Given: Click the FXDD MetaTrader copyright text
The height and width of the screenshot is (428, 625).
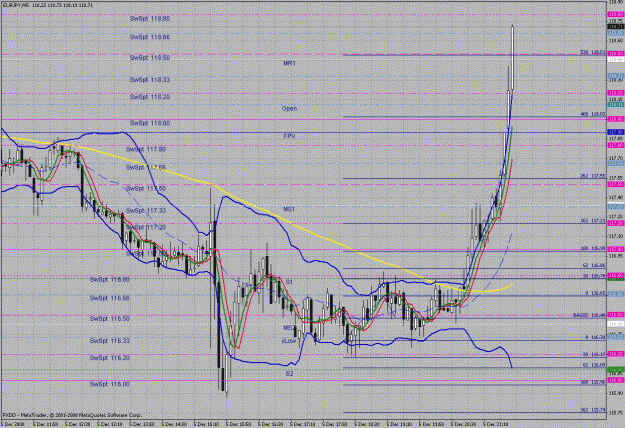Looking at the screenshot, I should tap(73, 415).
